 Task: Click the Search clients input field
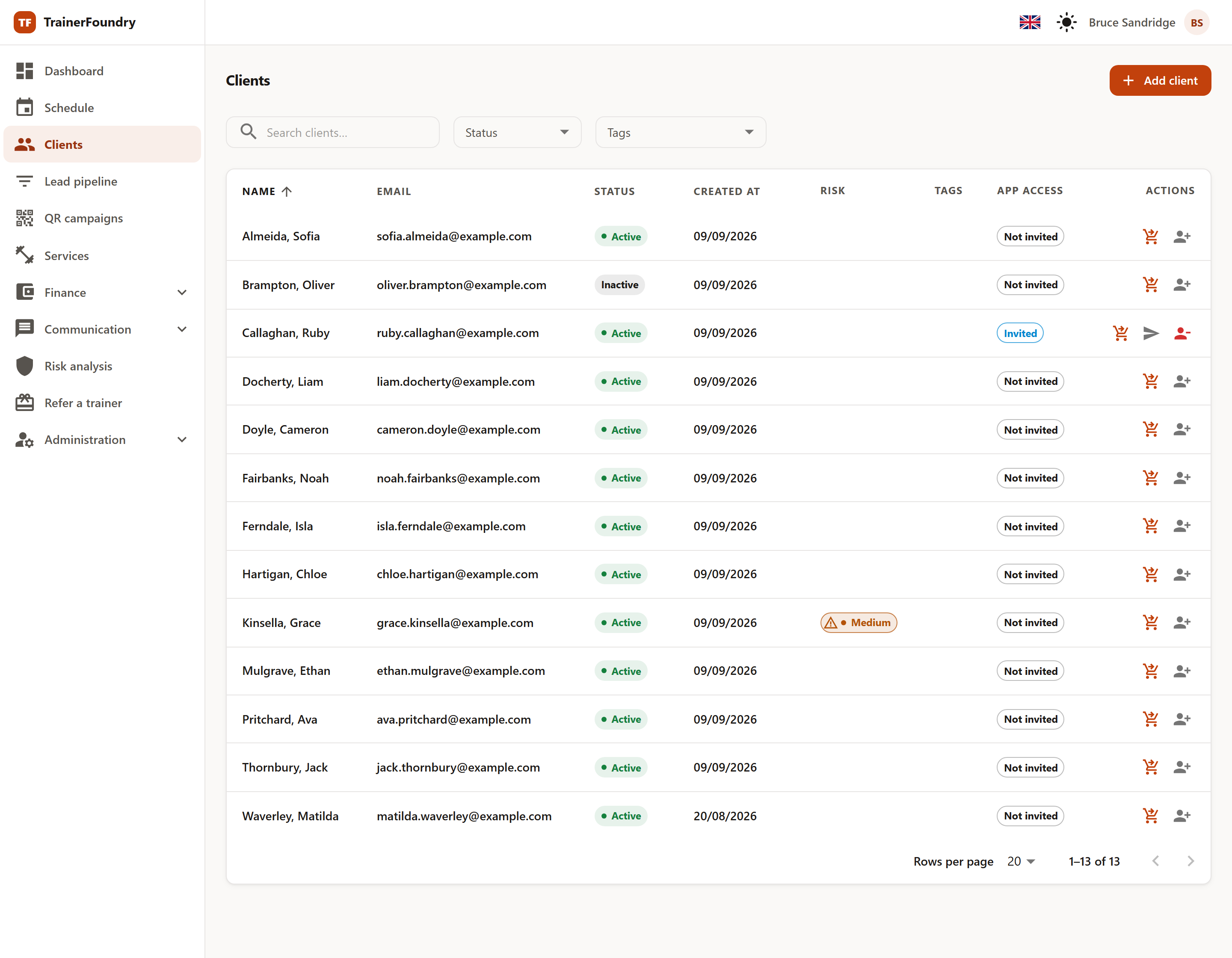pyautogui.click(x=333, y=133)
